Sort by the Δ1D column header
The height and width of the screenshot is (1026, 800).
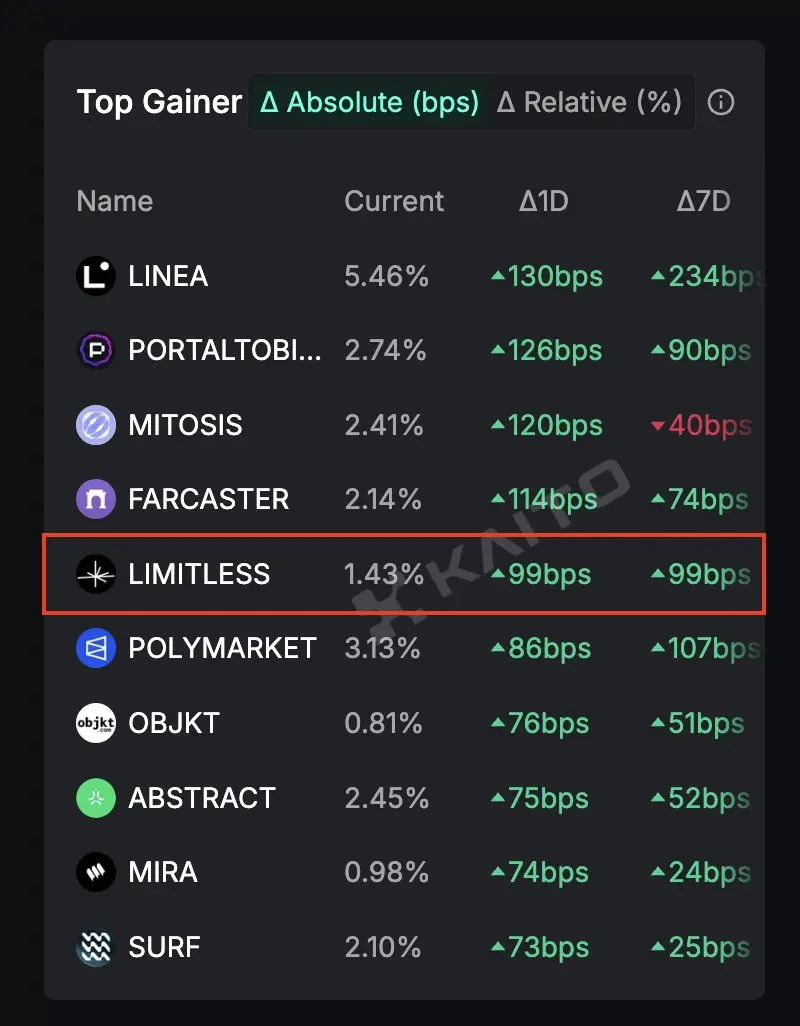coord(544,201)
